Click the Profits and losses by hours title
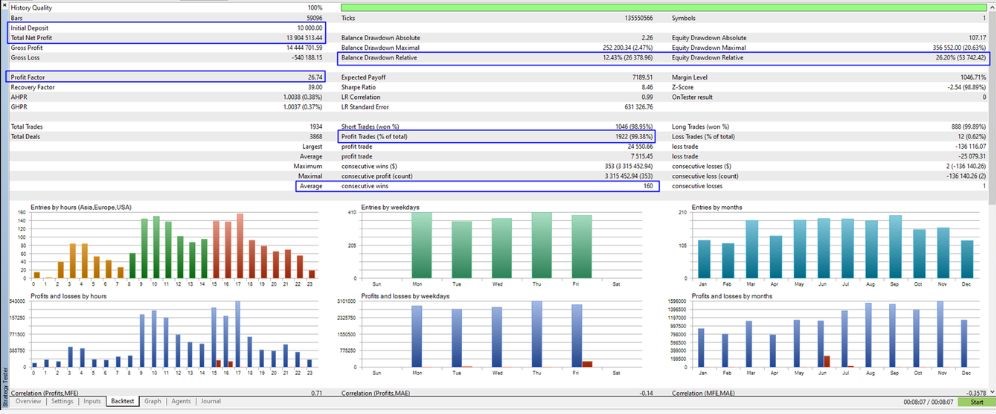The width and height of the screenshot is (996, 414). coord(68,296)
